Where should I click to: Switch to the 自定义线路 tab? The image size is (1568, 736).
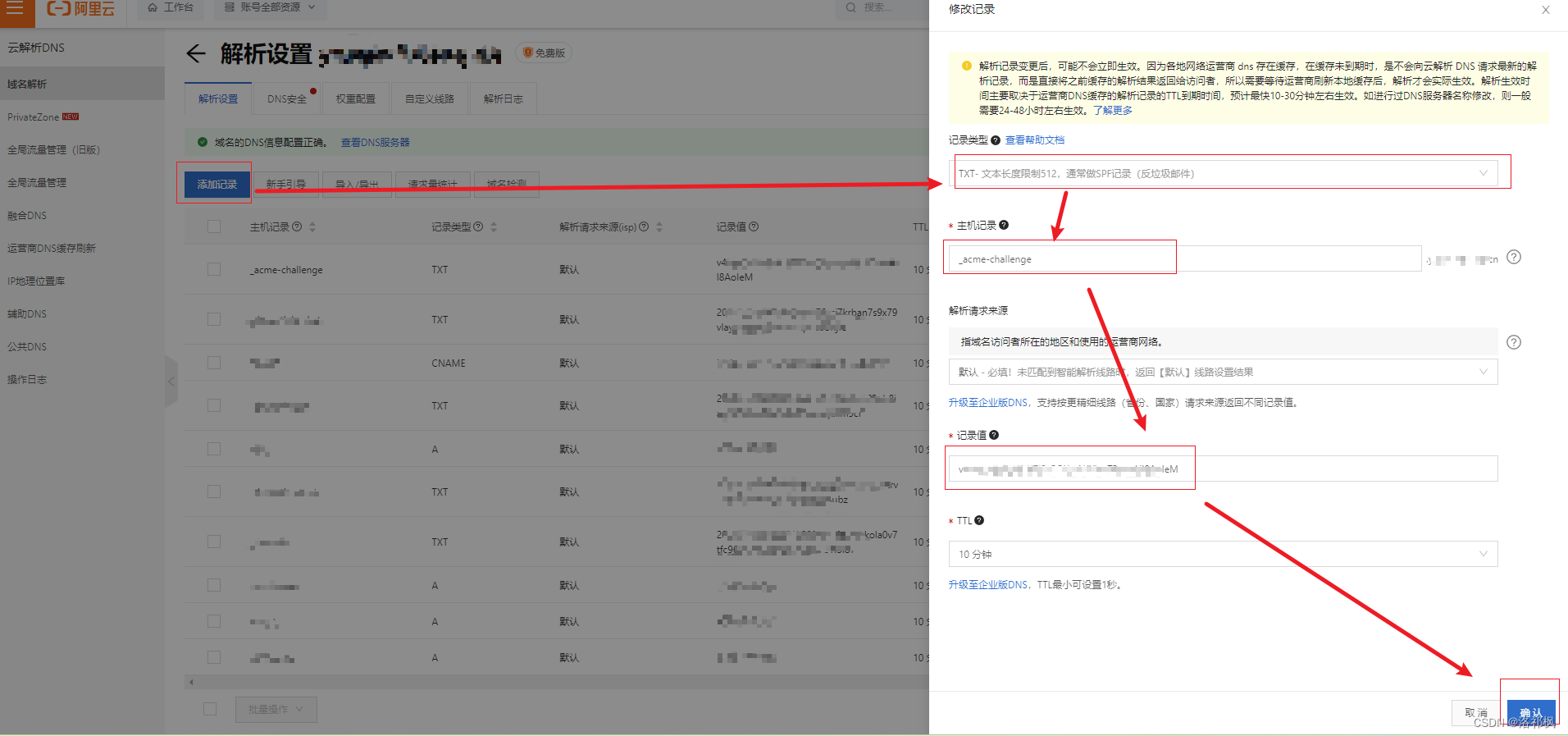coord(430,98)
